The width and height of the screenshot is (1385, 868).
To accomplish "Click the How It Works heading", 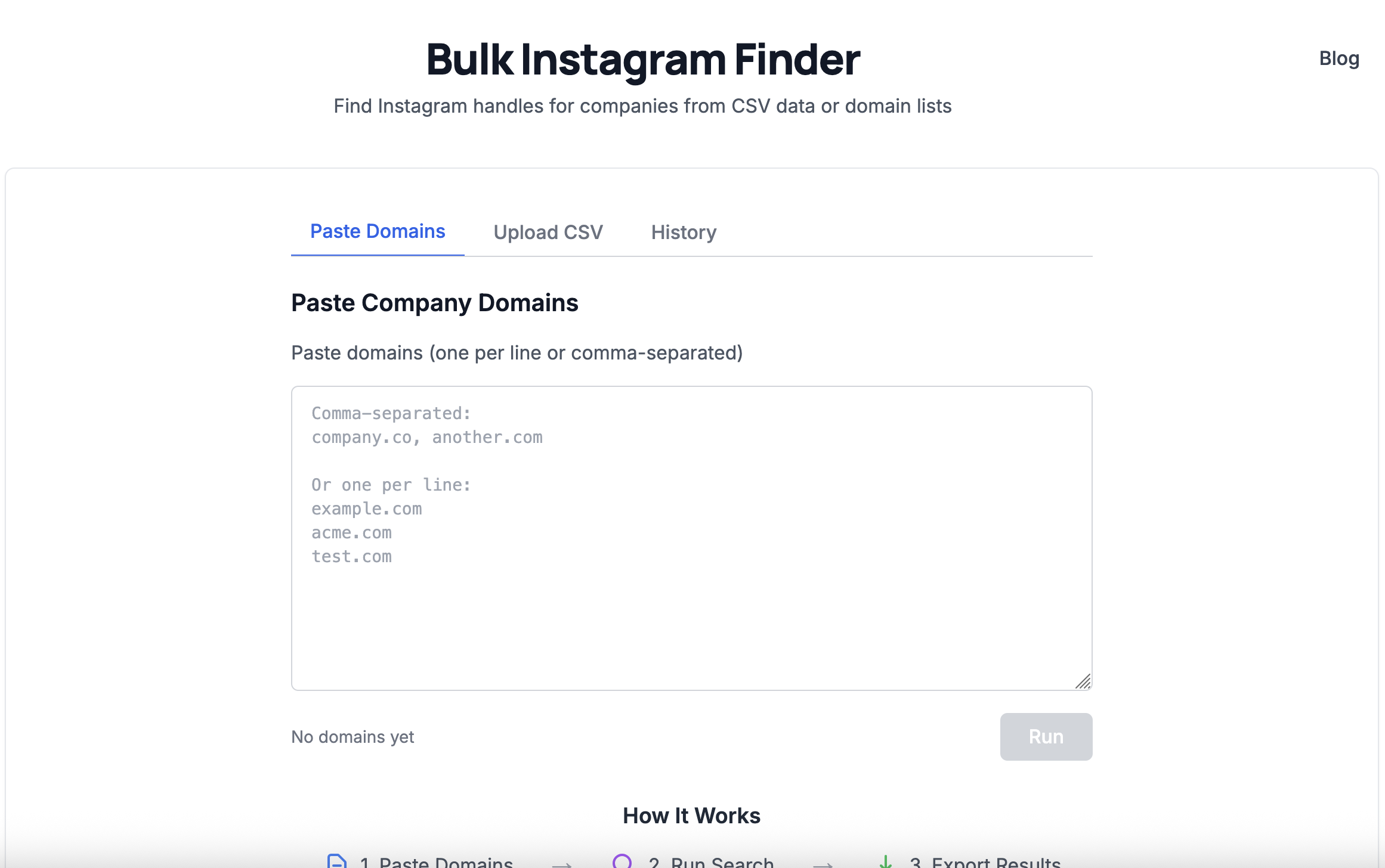I will click(x=691, y=816).
